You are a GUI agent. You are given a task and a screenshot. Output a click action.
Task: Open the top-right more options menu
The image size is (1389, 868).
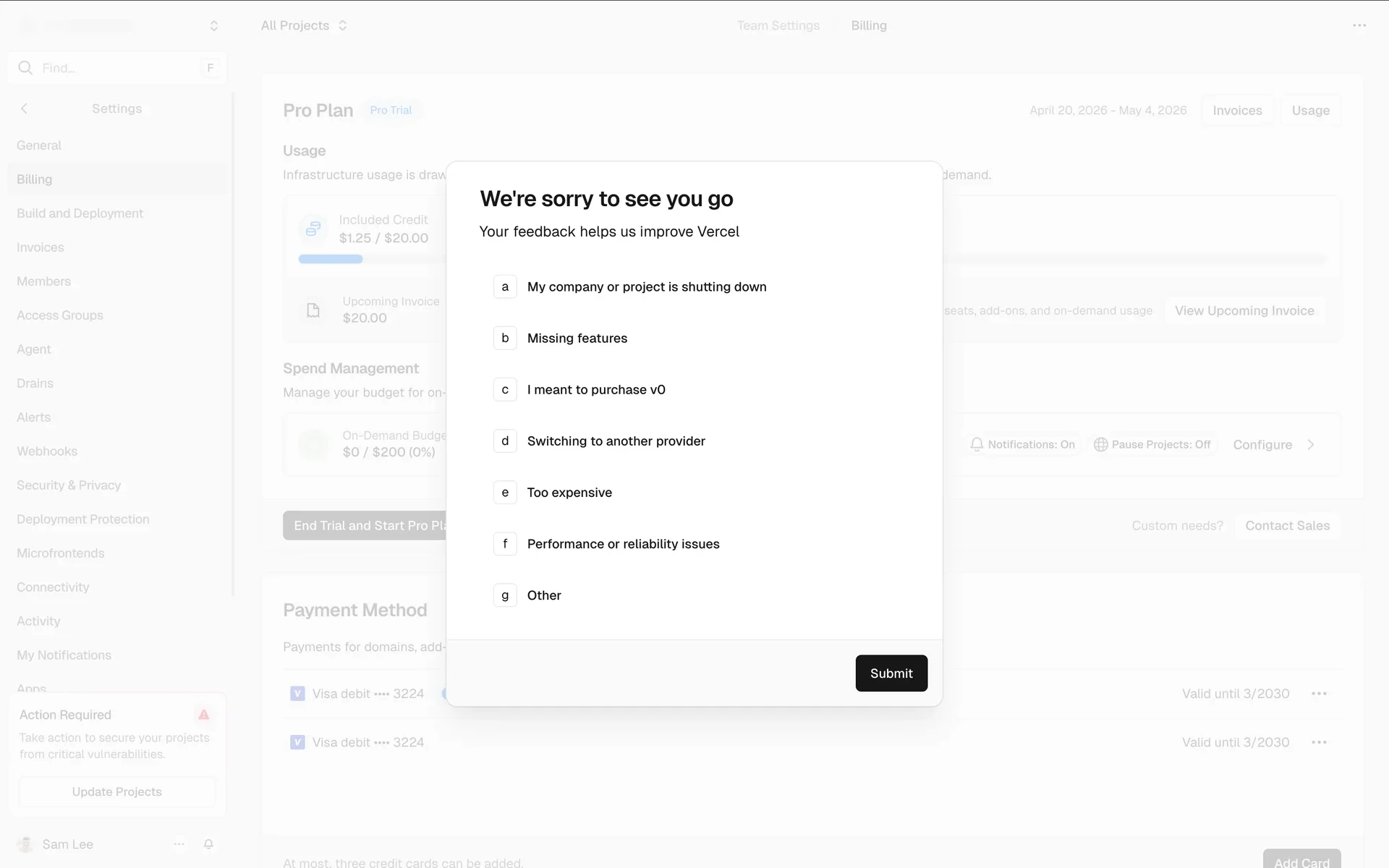pos(1359,26)
